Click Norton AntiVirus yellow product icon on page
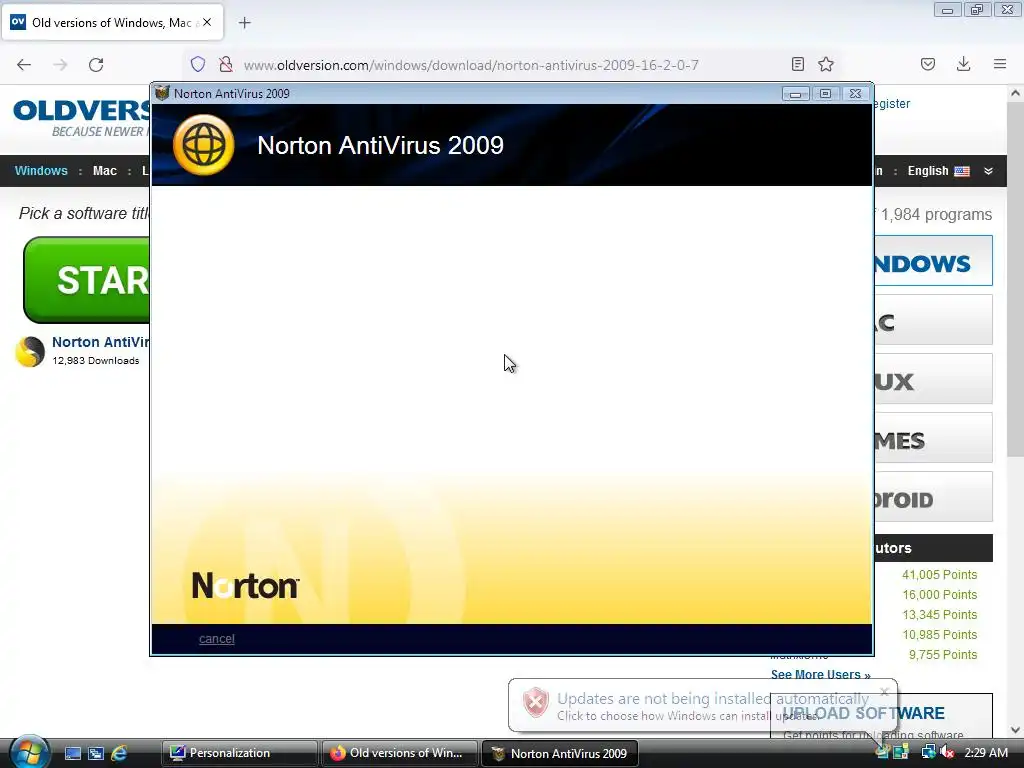The image size is (1024, 768). (30, 351)
